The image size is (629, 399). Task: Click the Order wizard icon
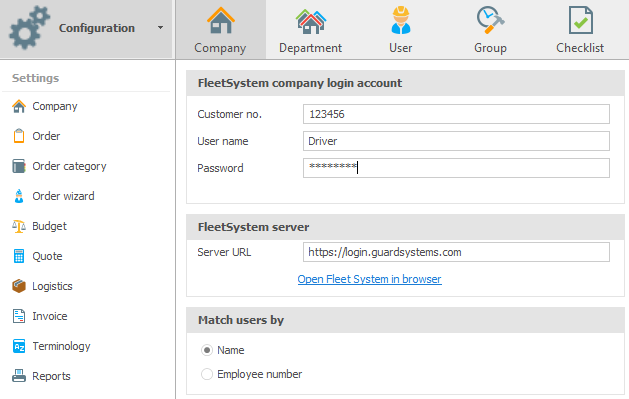point(19,196)
